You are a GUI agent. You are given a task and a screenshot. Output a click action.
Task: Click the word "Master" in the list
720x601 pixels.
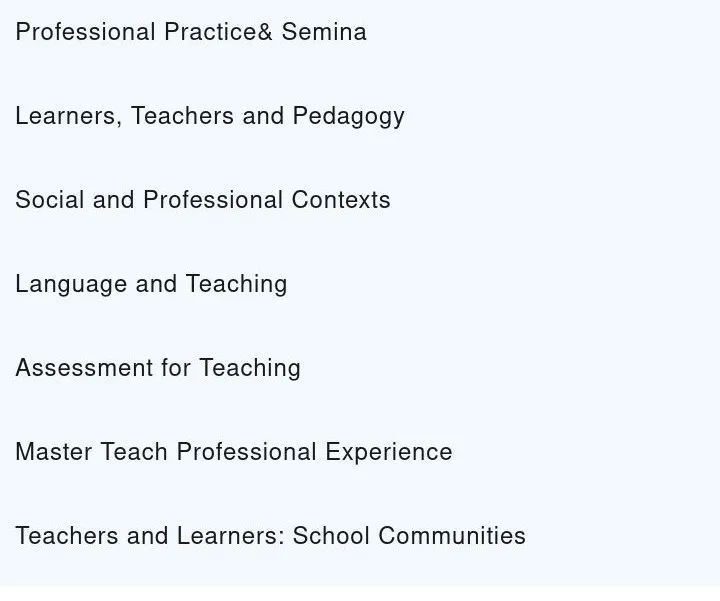[x=54, y=452]
